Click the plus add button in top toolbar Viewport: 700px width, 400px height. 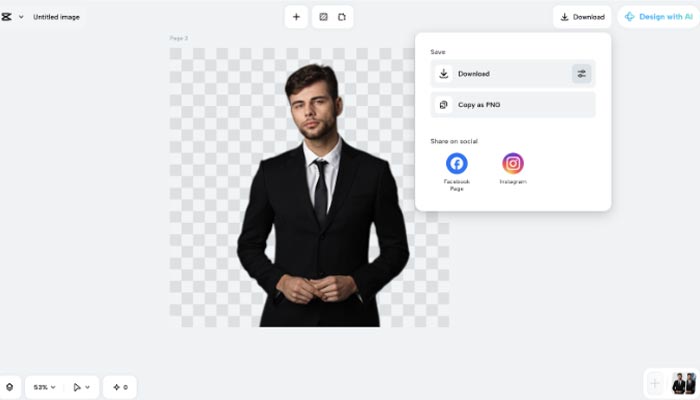(296, 17)
